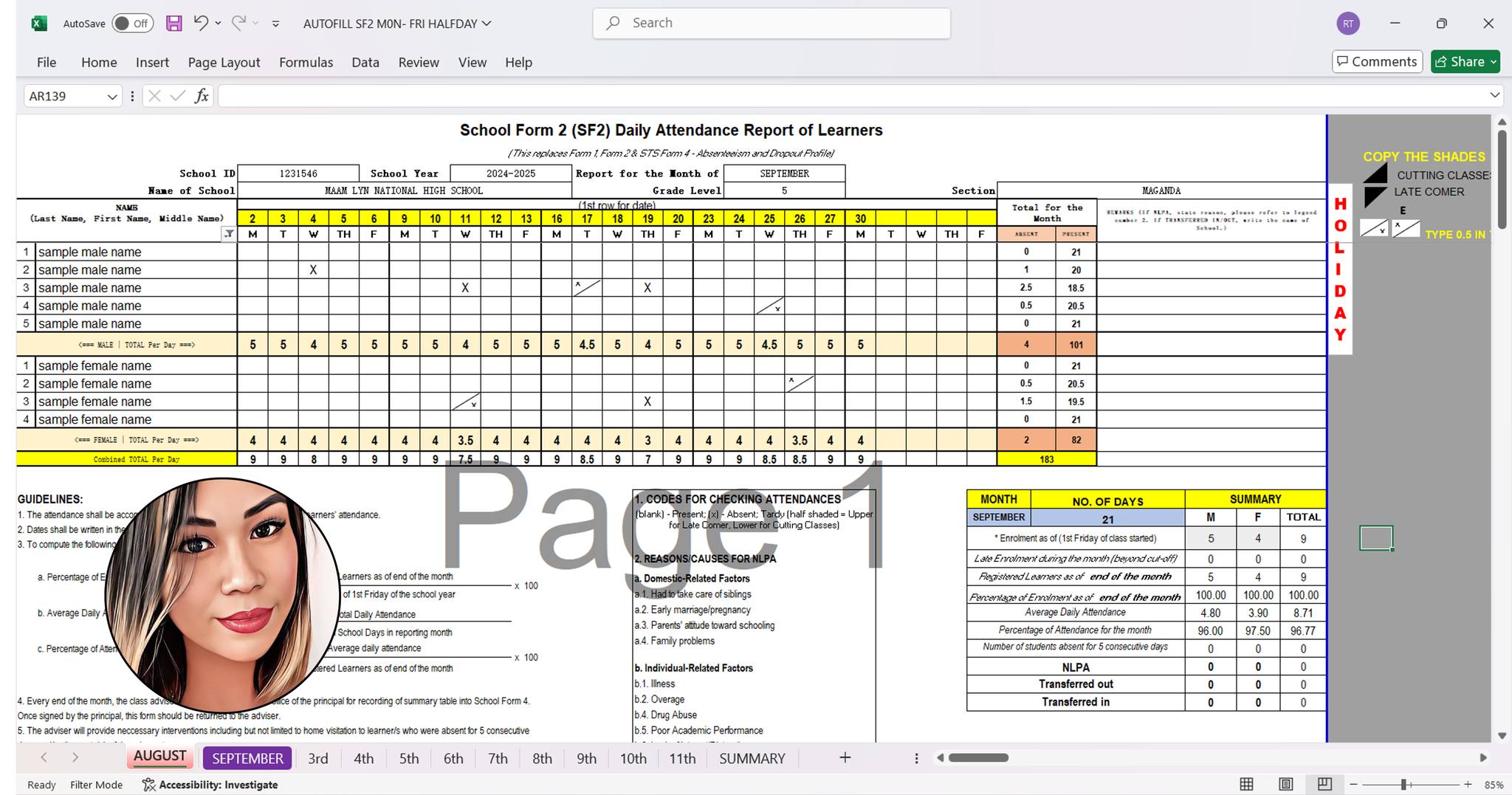Open the Review tab
Viewport: 1512px width, 795px height.
419,62
